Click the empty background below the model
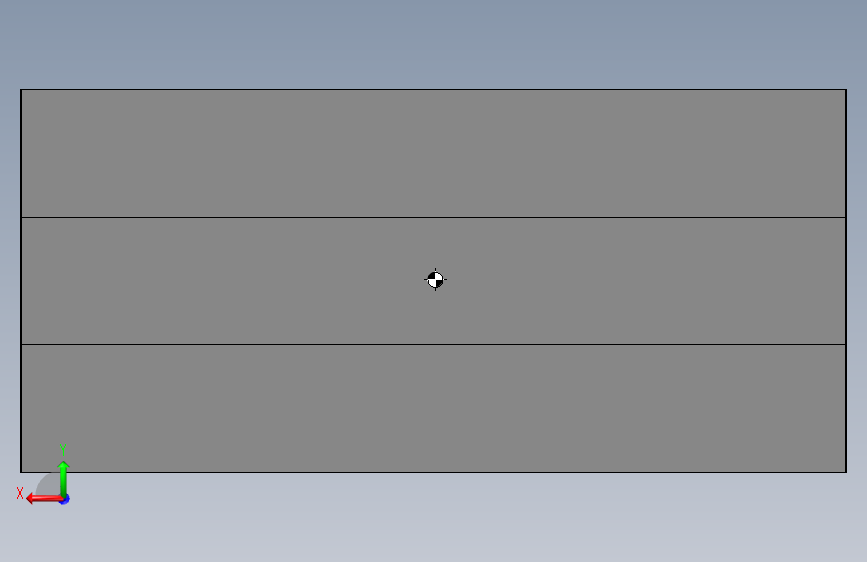 tap(434, 518)
